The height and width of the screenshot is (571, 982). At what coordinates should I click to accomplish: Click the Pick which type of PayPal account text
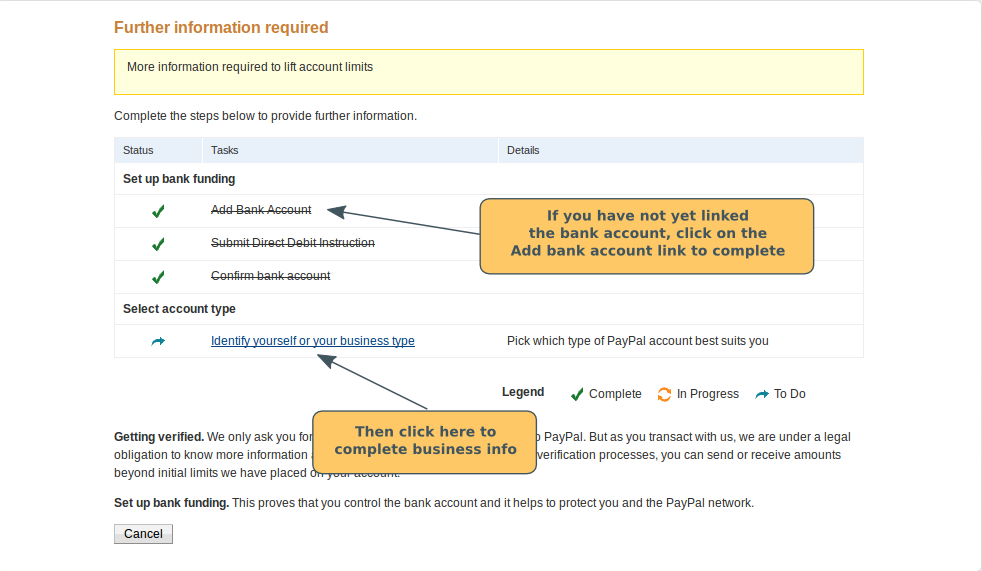(638, 341)
